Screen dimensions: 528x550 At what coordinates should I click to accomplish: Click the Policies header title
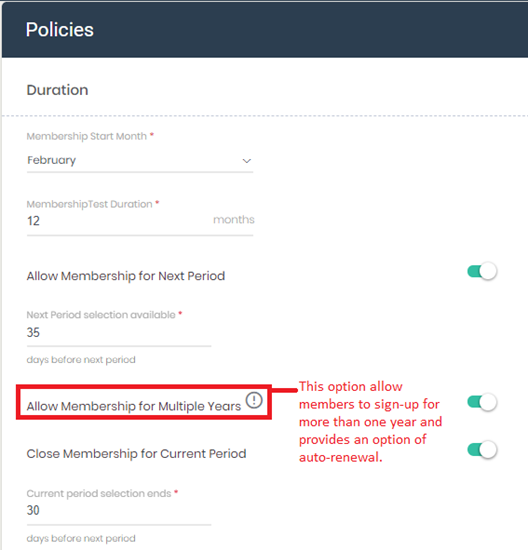[60, 29]
